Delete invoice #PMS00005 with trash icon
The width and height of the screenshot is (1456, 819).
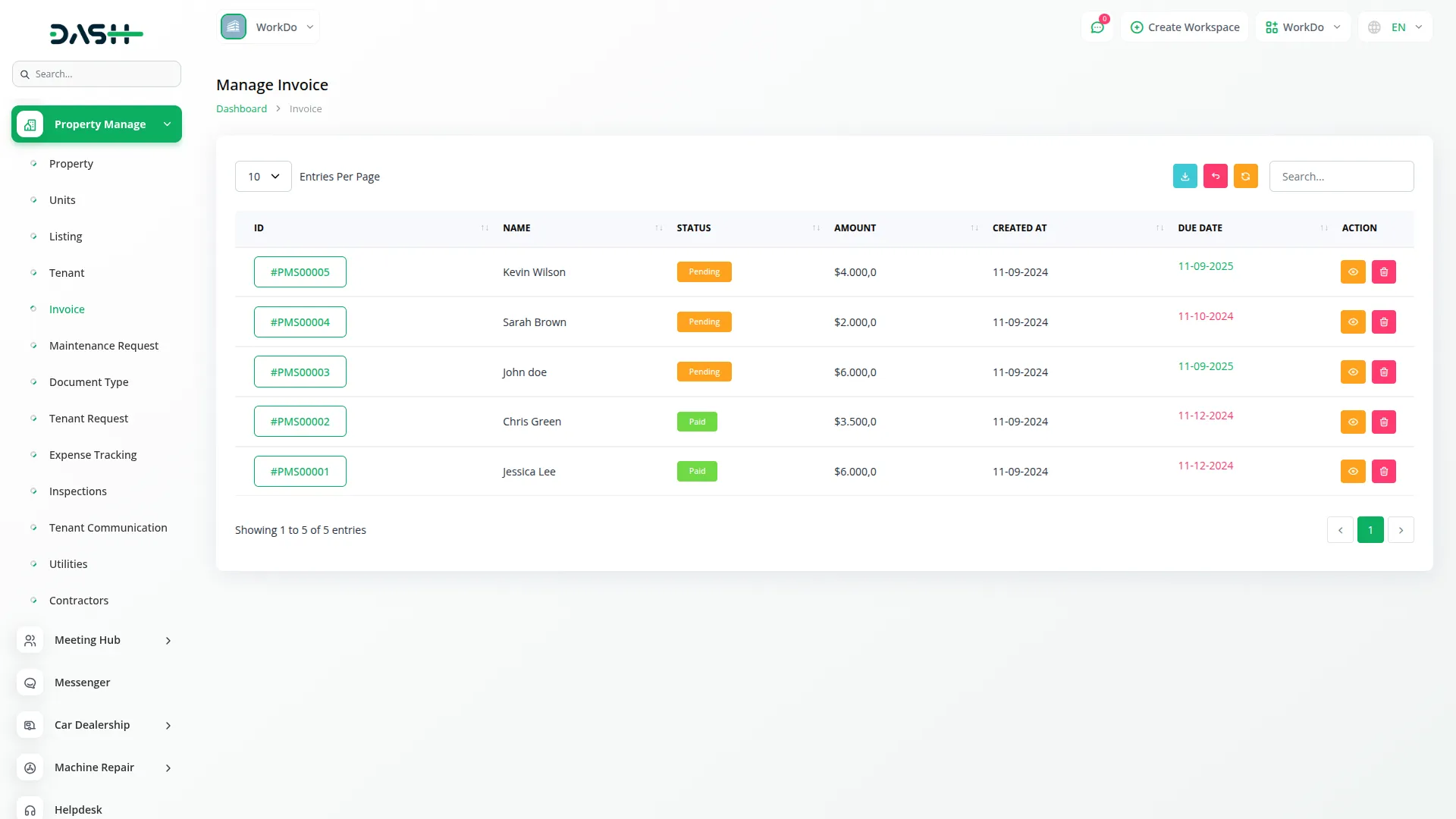pos(1383,272)
